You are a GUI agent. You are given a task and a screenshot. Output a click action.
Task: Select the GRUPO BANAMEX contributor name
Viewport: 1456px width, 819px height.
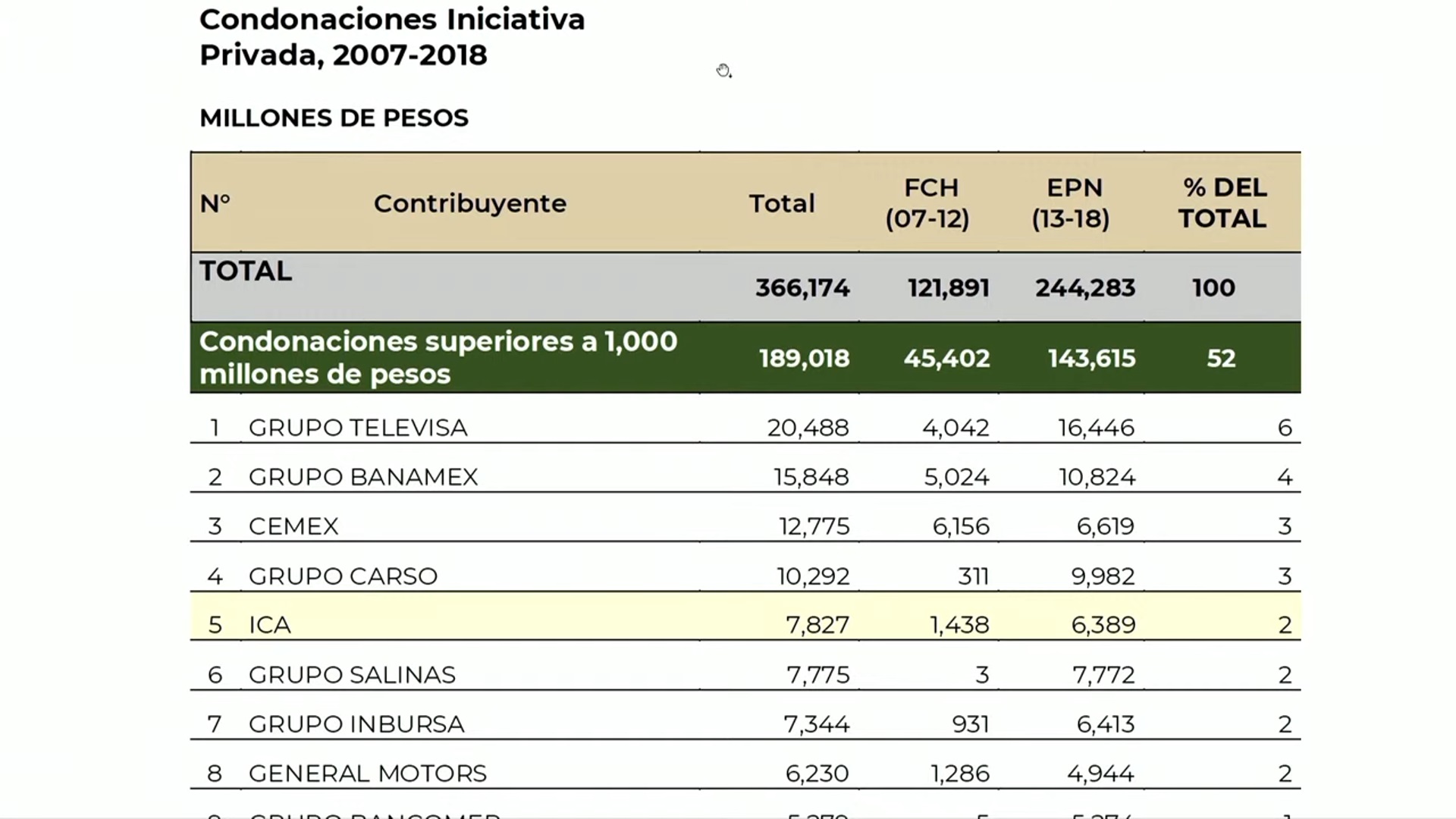[363, 477]
